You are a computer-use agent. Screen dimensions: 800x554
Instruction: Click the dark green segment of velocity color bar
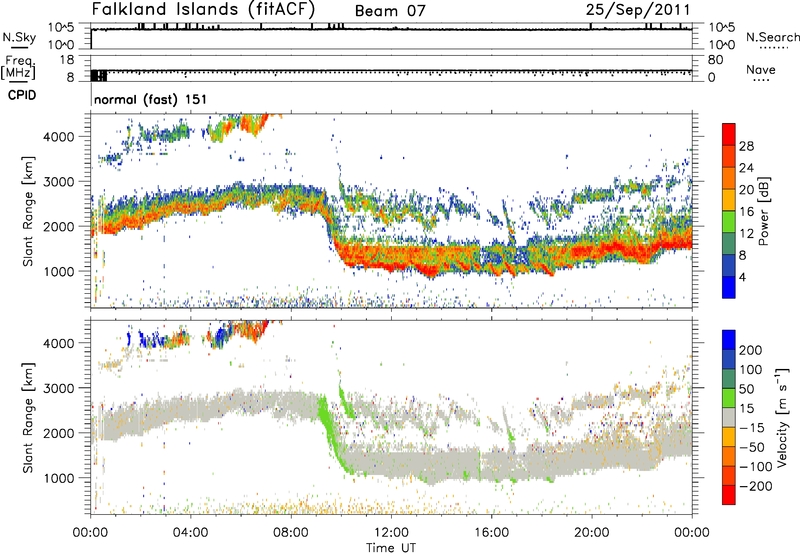click(729, 379)
